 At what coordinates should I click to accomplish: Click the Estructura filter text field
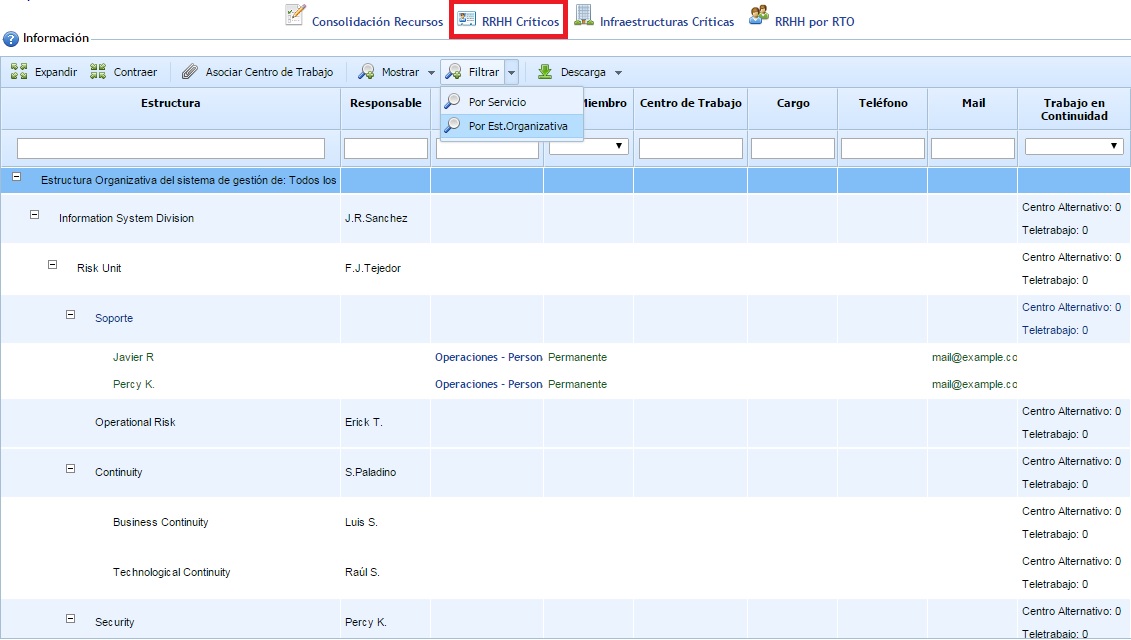171,148
